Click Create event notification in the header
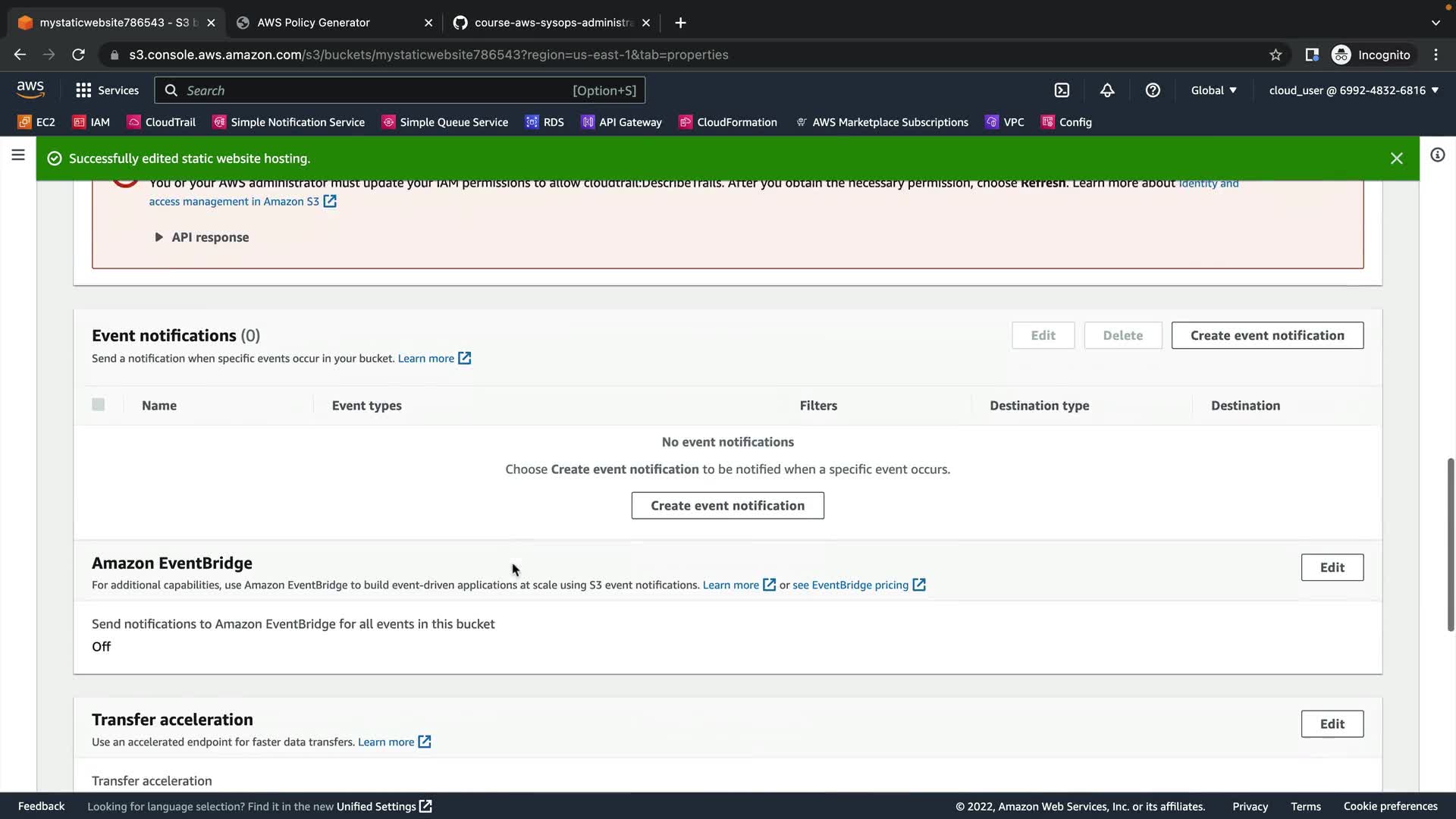 pos(1266,335)
